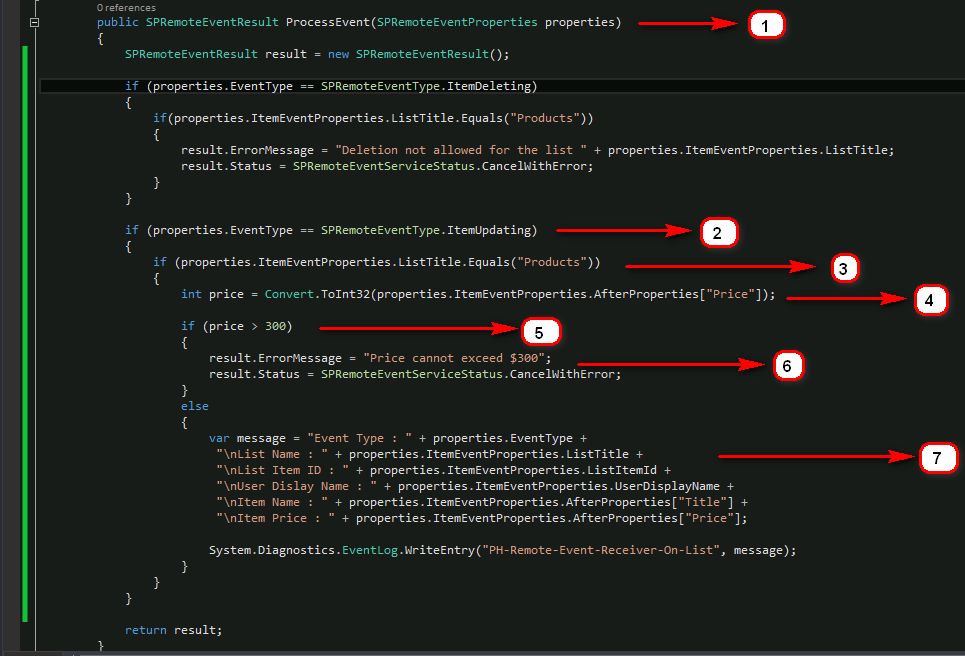
Task: Click the "\nItem Price : " string literal
Action: 276,518
